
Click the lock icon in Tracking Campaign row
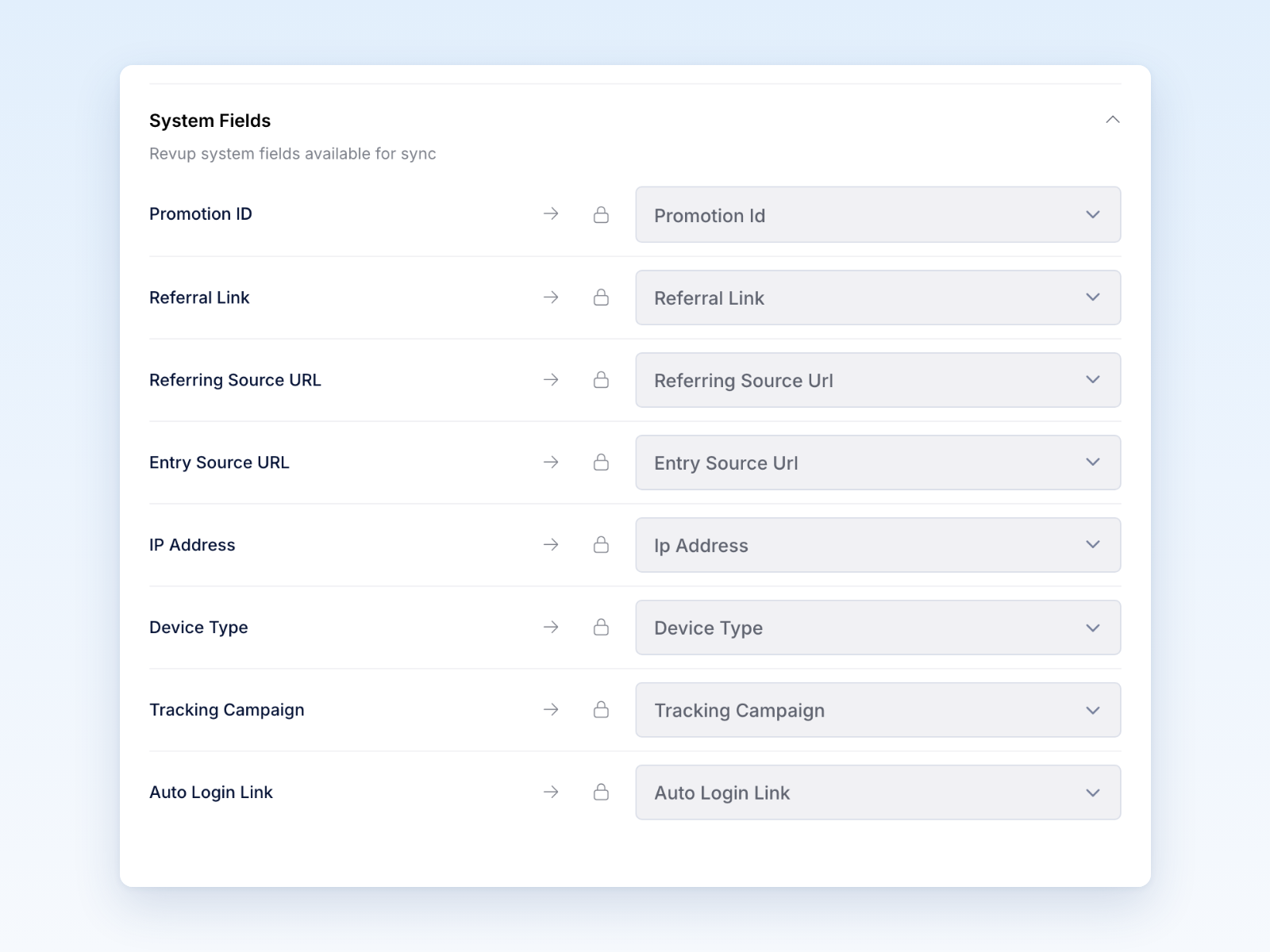pyautogui.click(x=602, y=710)
